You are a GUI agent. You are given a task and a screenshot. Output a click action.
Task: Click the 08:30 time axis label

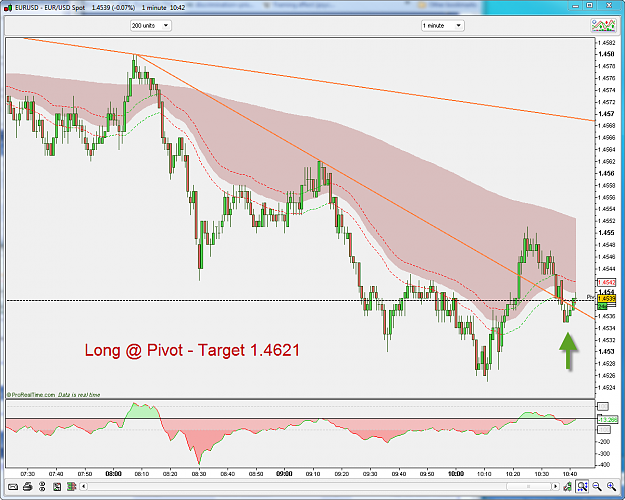pos(199,474)
